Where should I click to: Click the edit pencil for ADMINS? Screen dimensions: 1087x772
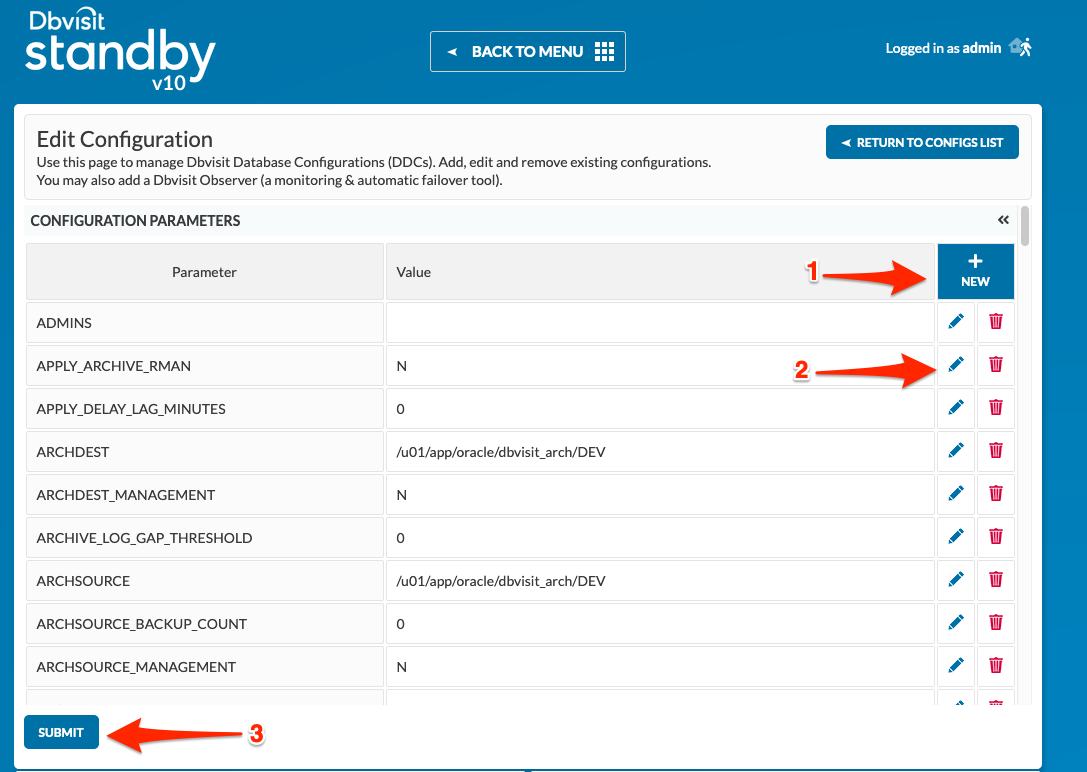click(x=955, y=321)
